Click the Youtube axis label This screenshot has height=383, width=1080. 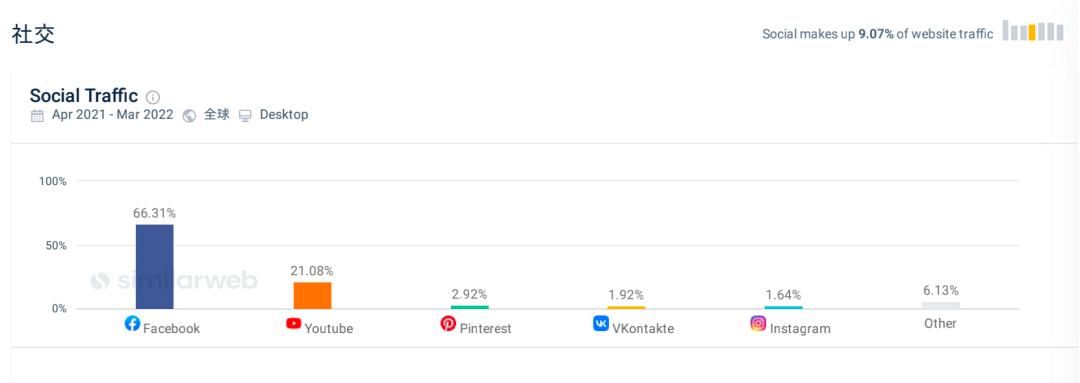click(329, 329)
